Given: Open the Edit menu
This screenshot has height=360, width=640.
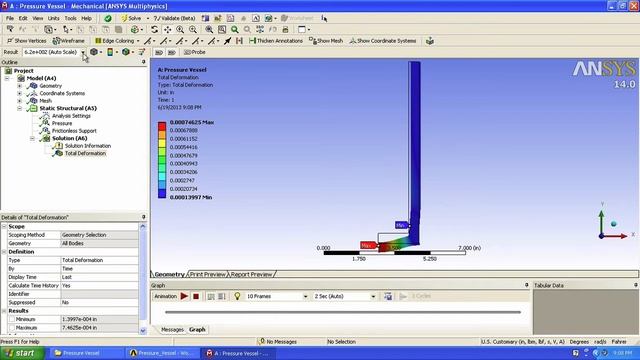Looking at the screenshot, I should [23, 18].
